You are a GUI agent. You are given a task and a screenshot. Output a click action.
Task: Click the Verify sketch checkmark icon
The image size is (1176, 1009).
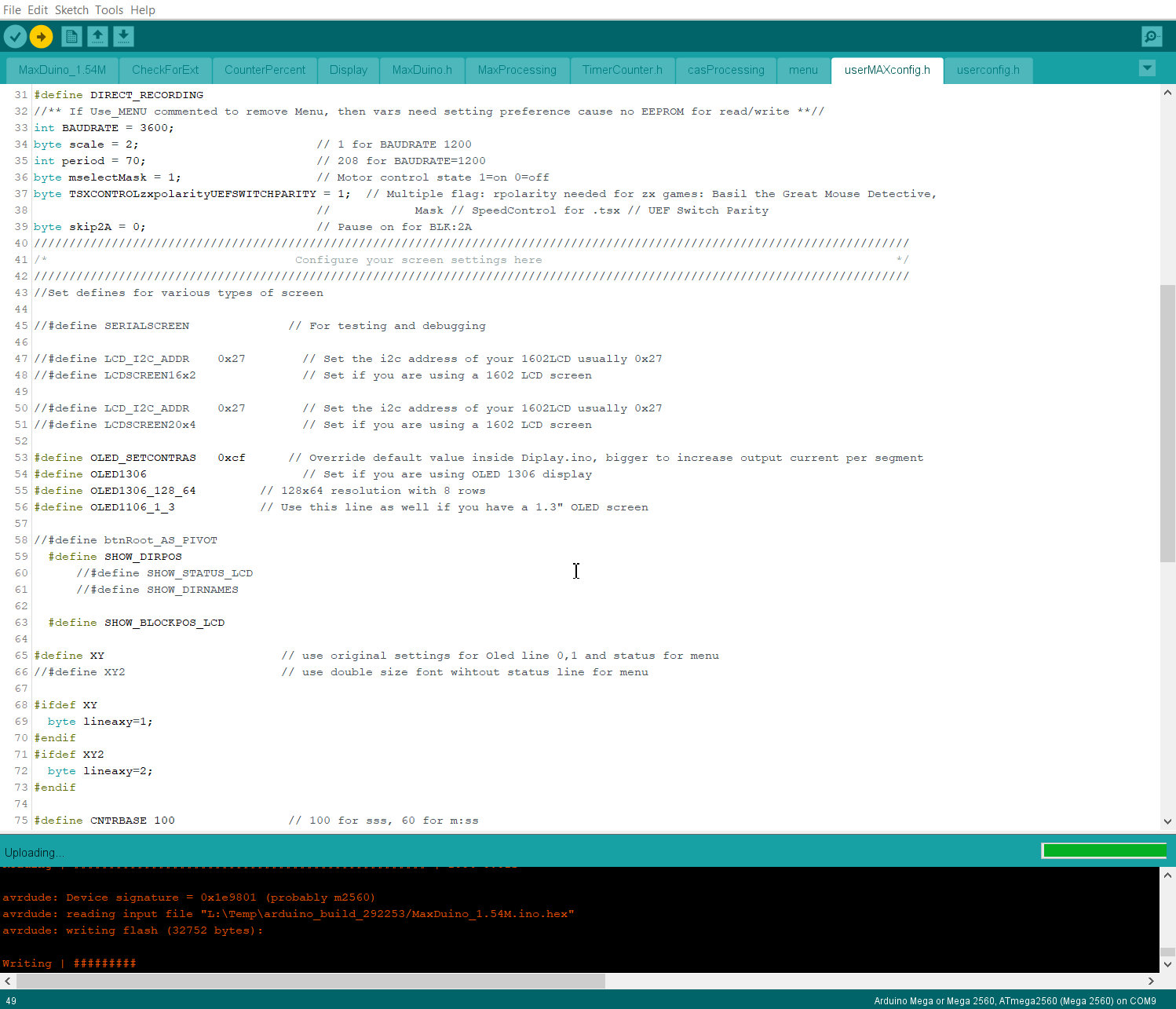(x=15, y=36)
